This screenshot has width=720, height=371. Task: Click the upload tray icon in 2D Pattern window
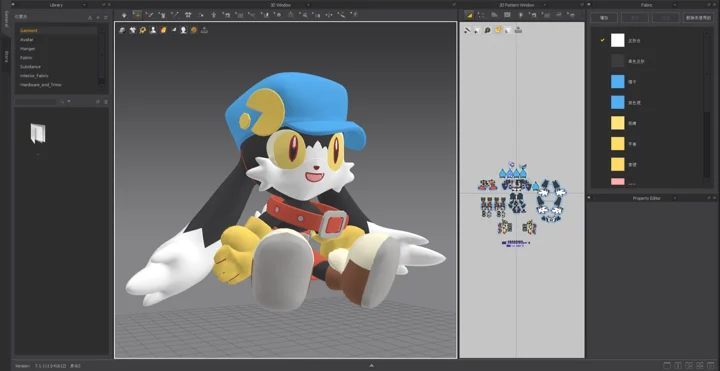(x=518, y=30)
